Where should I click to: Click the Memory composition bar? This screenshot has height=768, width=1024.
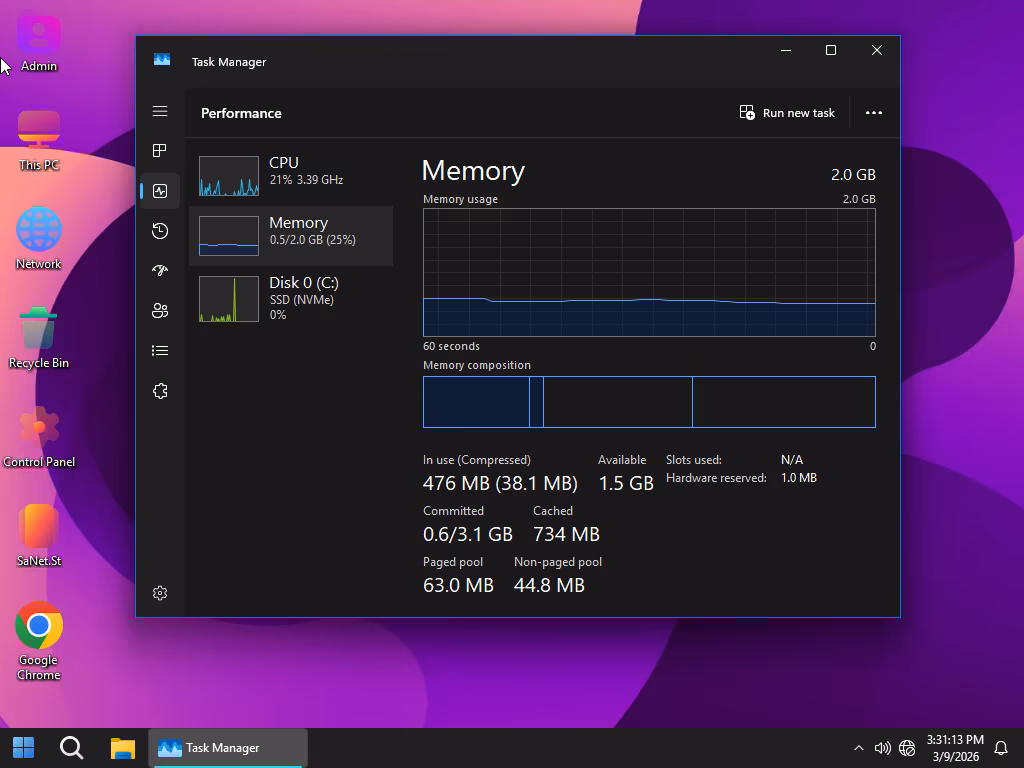coord(649,402)
